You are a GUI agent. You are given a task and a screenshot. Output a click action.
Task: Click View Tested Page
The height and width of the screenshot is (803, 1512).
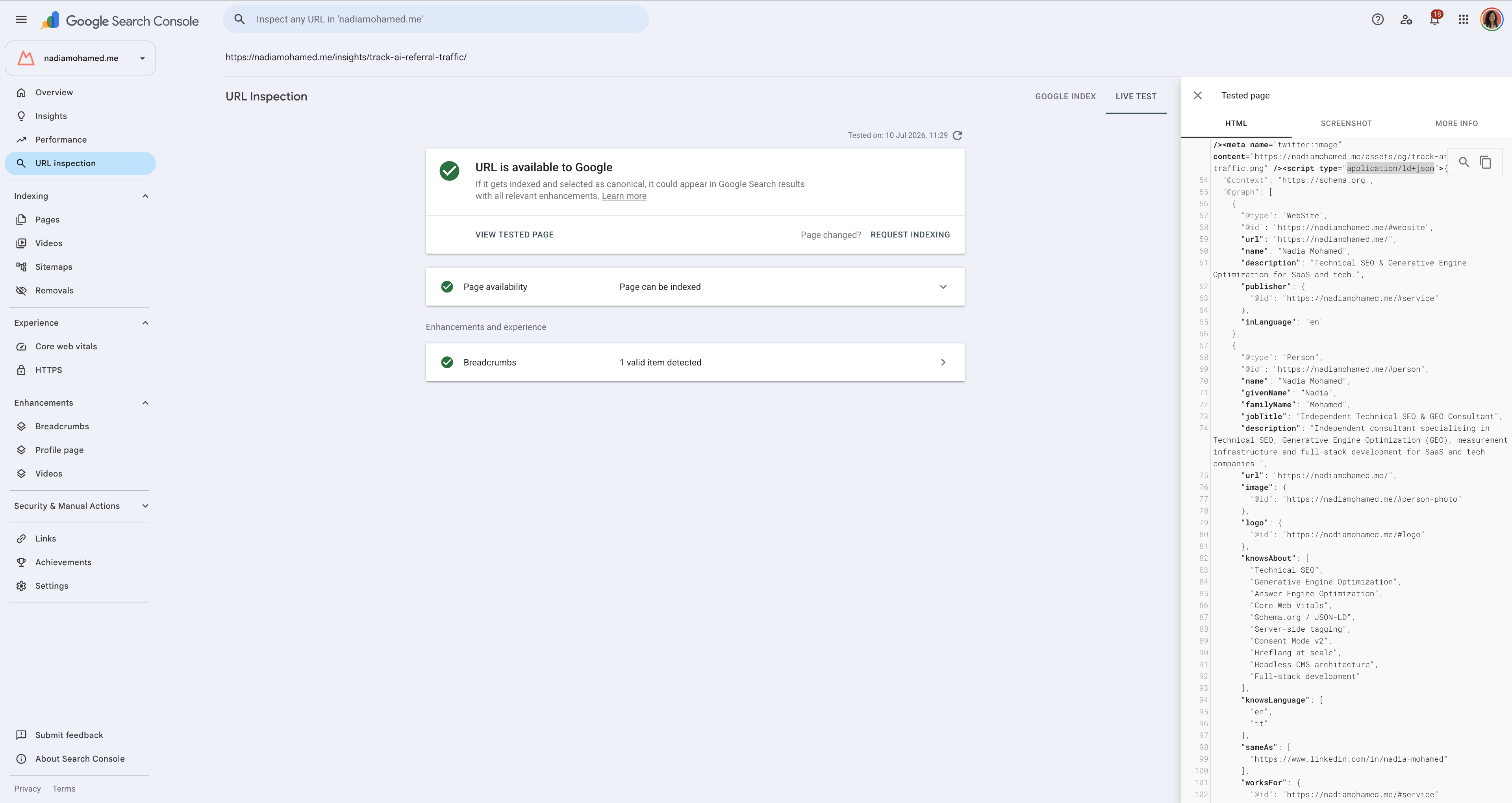tap(514, 235)
